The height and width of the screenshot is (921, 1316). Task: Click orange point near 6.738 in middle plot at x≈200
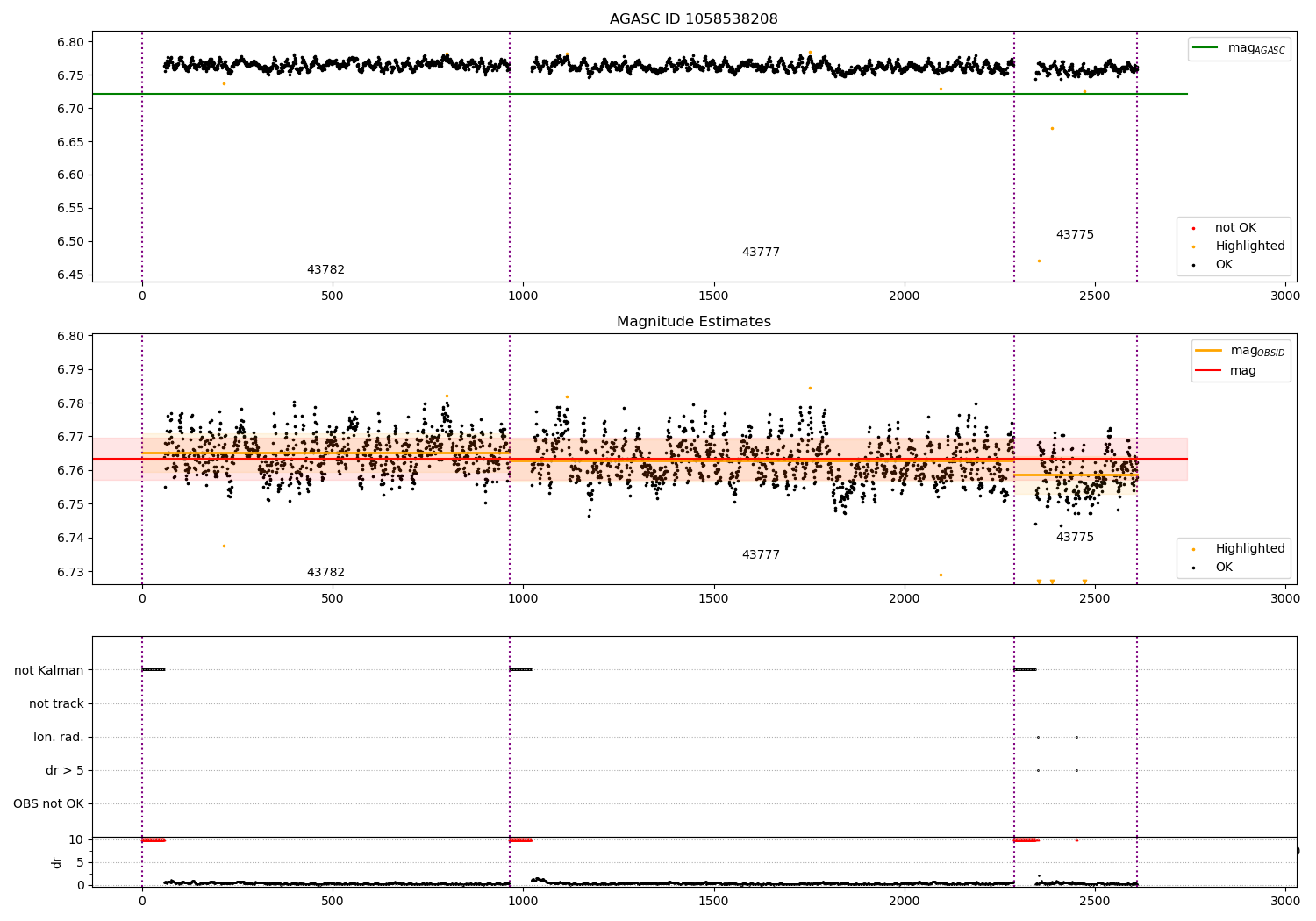tap(224, 546)
